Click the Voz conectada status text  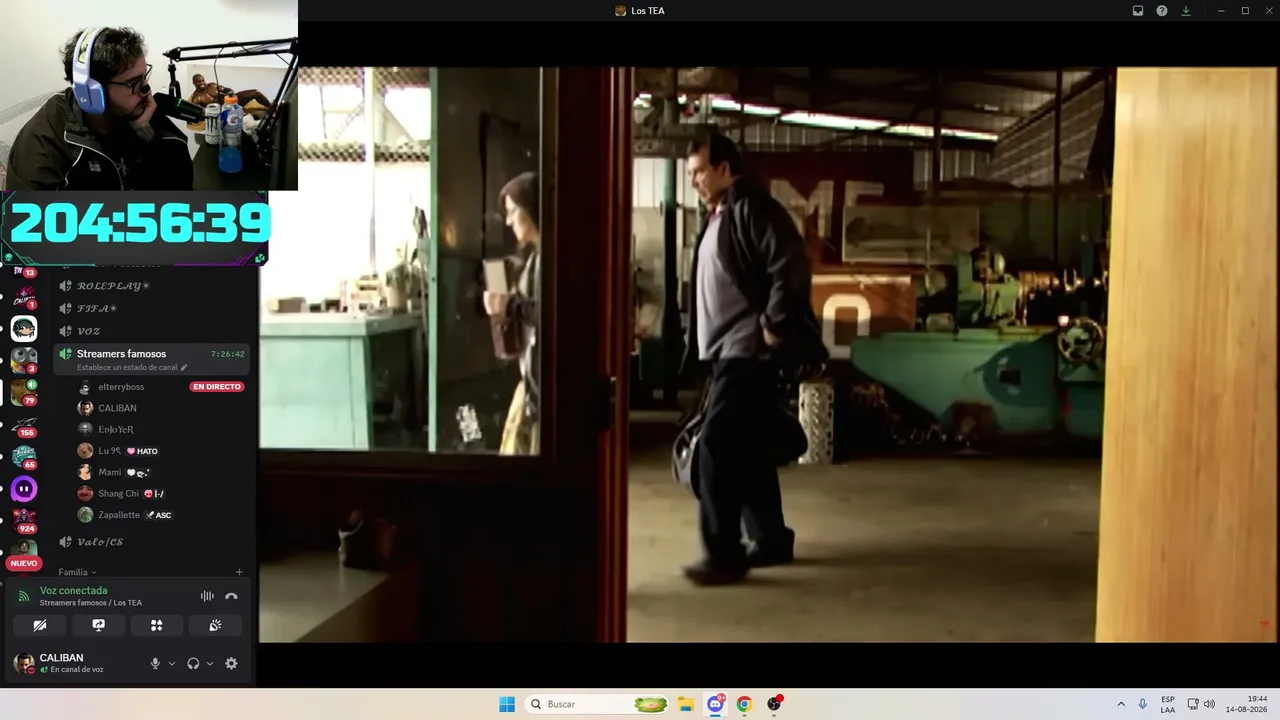click(73, 590)
